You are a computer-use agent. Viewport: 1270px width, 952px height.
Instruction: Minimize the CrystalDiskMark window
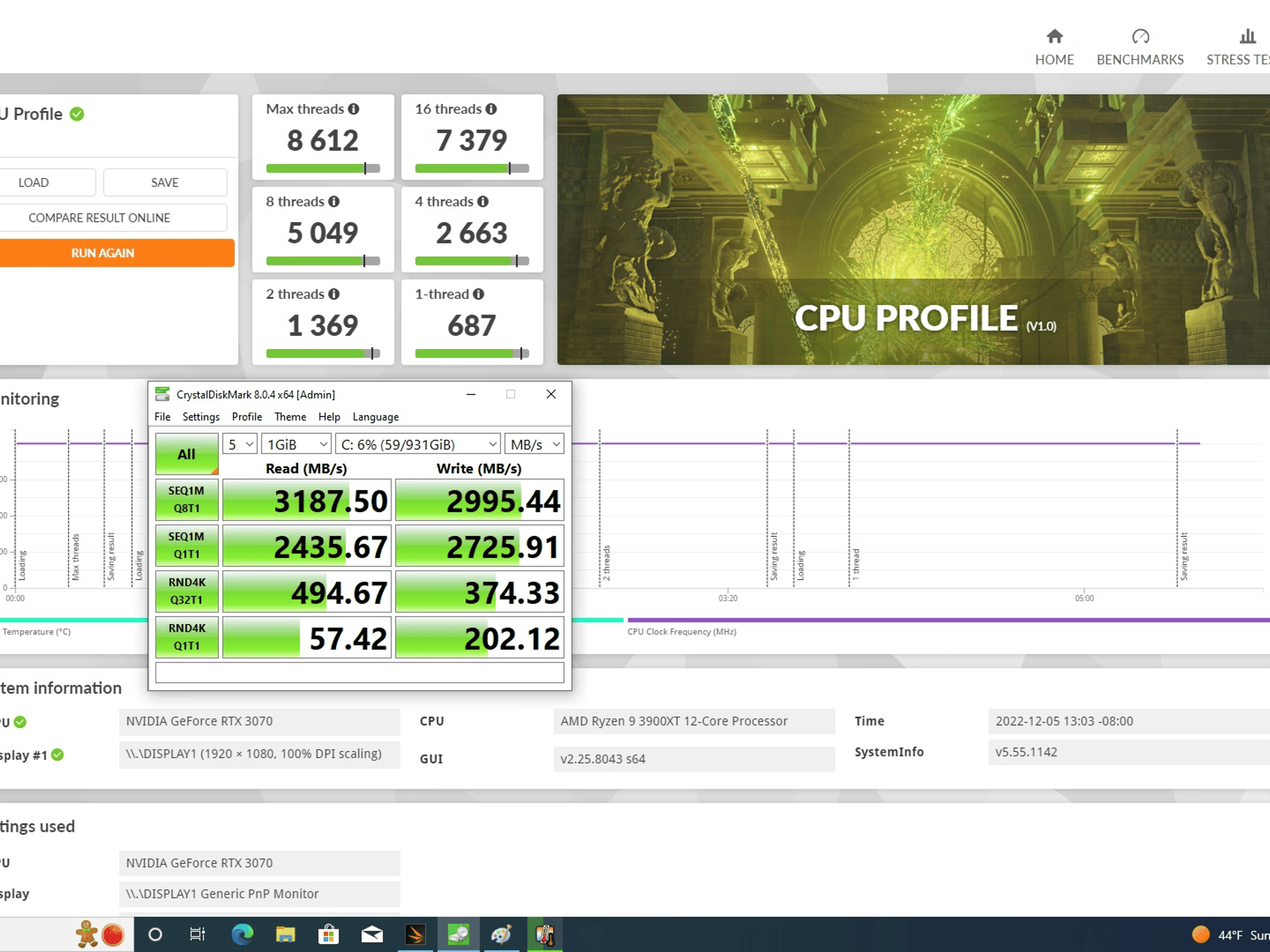pos(471,394)
